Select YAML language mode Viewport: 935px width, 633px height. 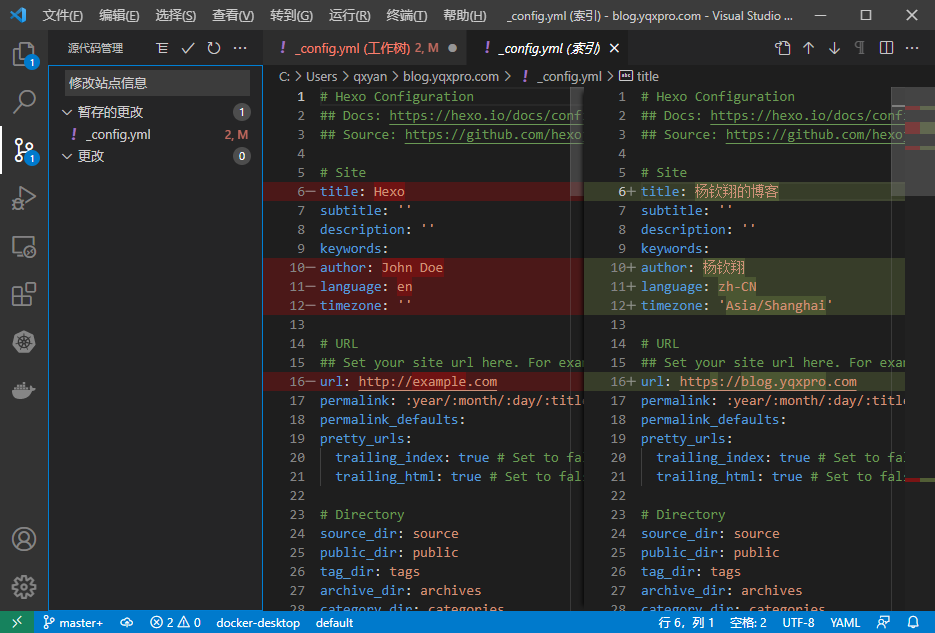[845, 623]
